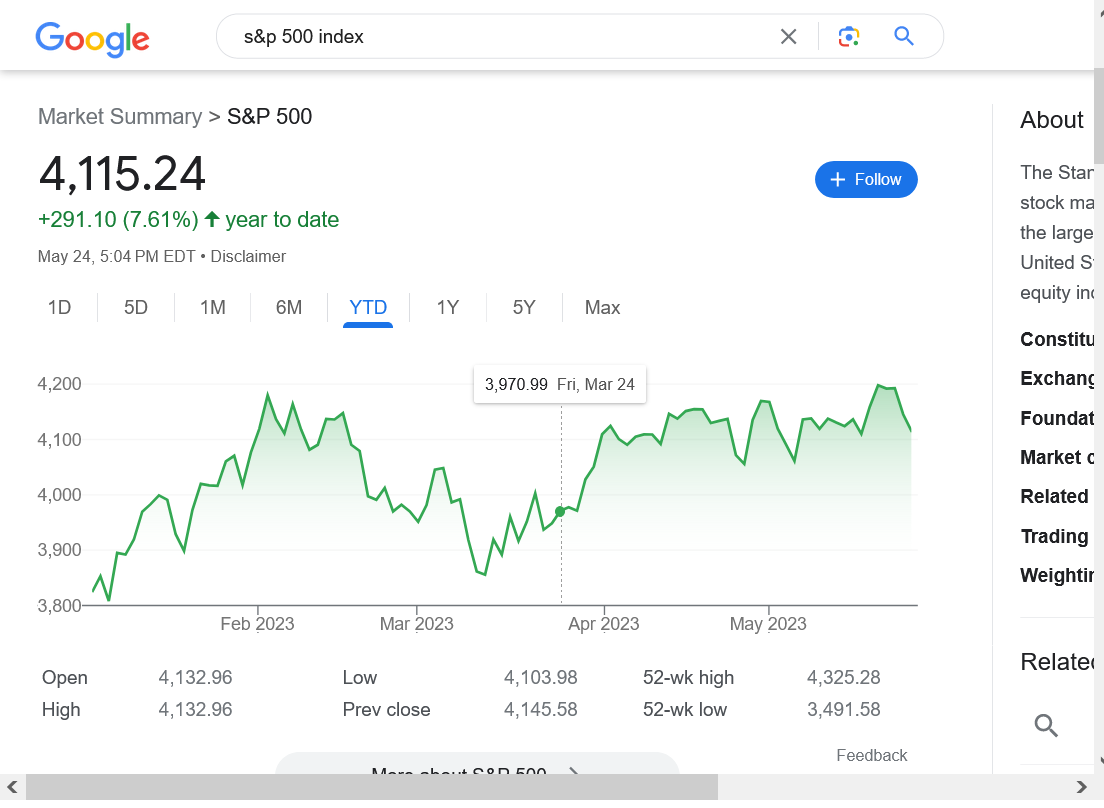Select the Max chart range
The image size is (1104, 808).
pos(602,308)
